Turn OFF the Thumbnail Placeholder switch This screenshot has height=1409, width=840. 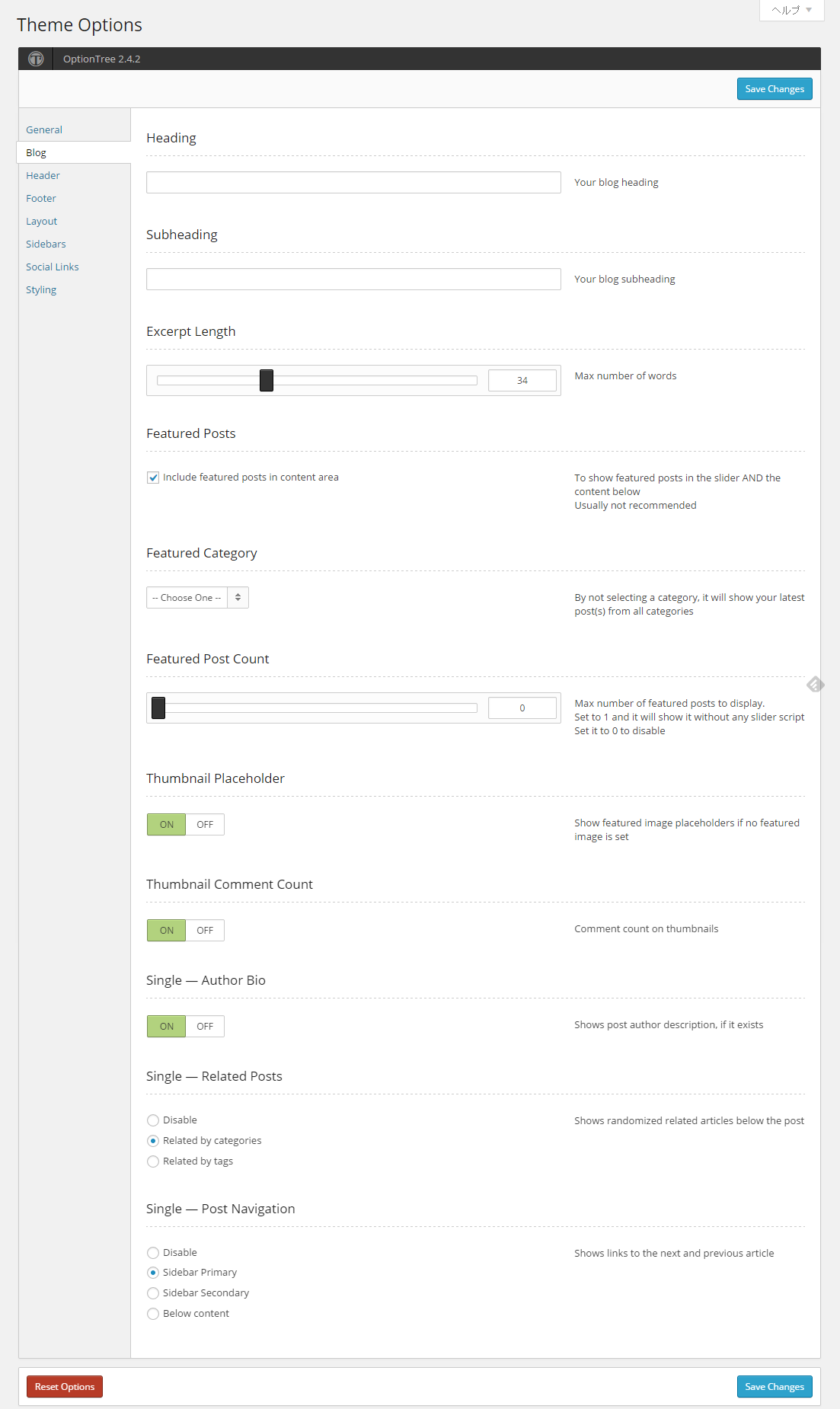click(205, 825)
